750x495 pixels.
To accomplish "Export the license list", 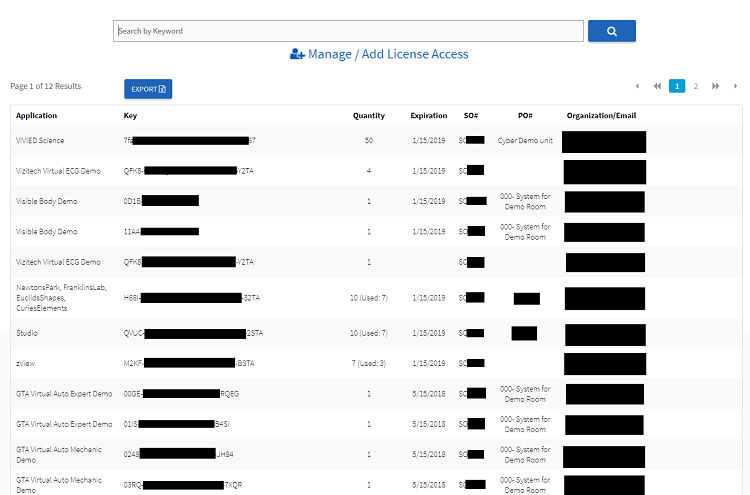I will [x=148, y=89].
